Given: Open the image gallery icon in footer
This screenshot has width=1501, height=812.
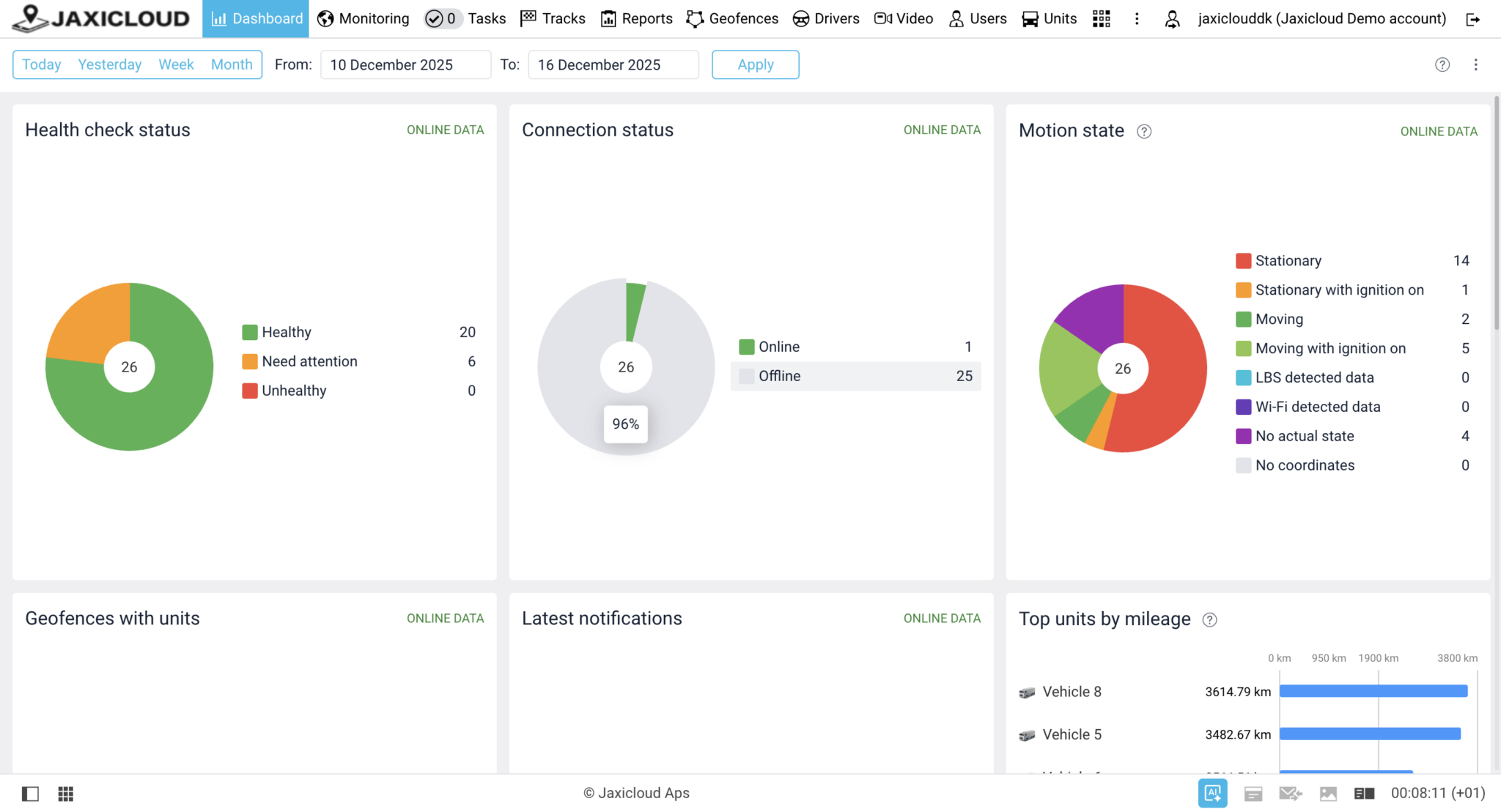Looking at the screenshot, I should [1328, 794].
